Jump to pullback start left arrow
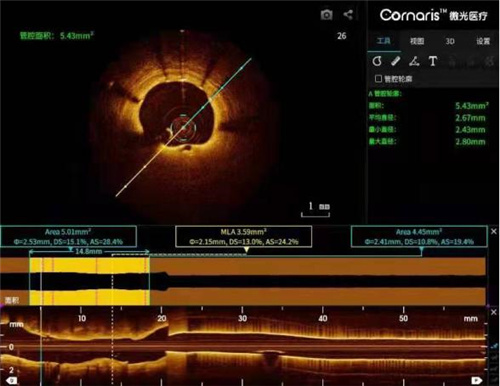Screen dimensions: 500x386 pyautogui.click(x=12, y=380)
